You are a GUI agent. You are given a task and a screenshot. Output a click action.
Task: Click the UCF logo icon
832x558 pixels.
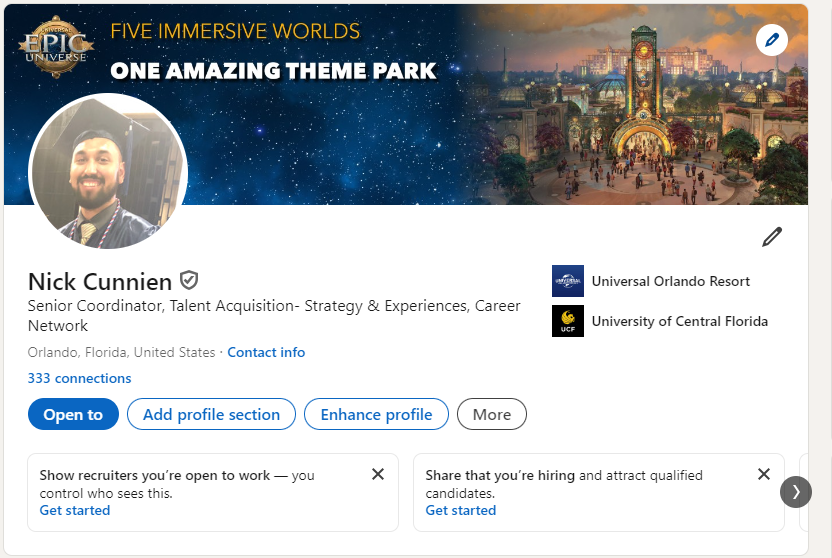[568, 321]
